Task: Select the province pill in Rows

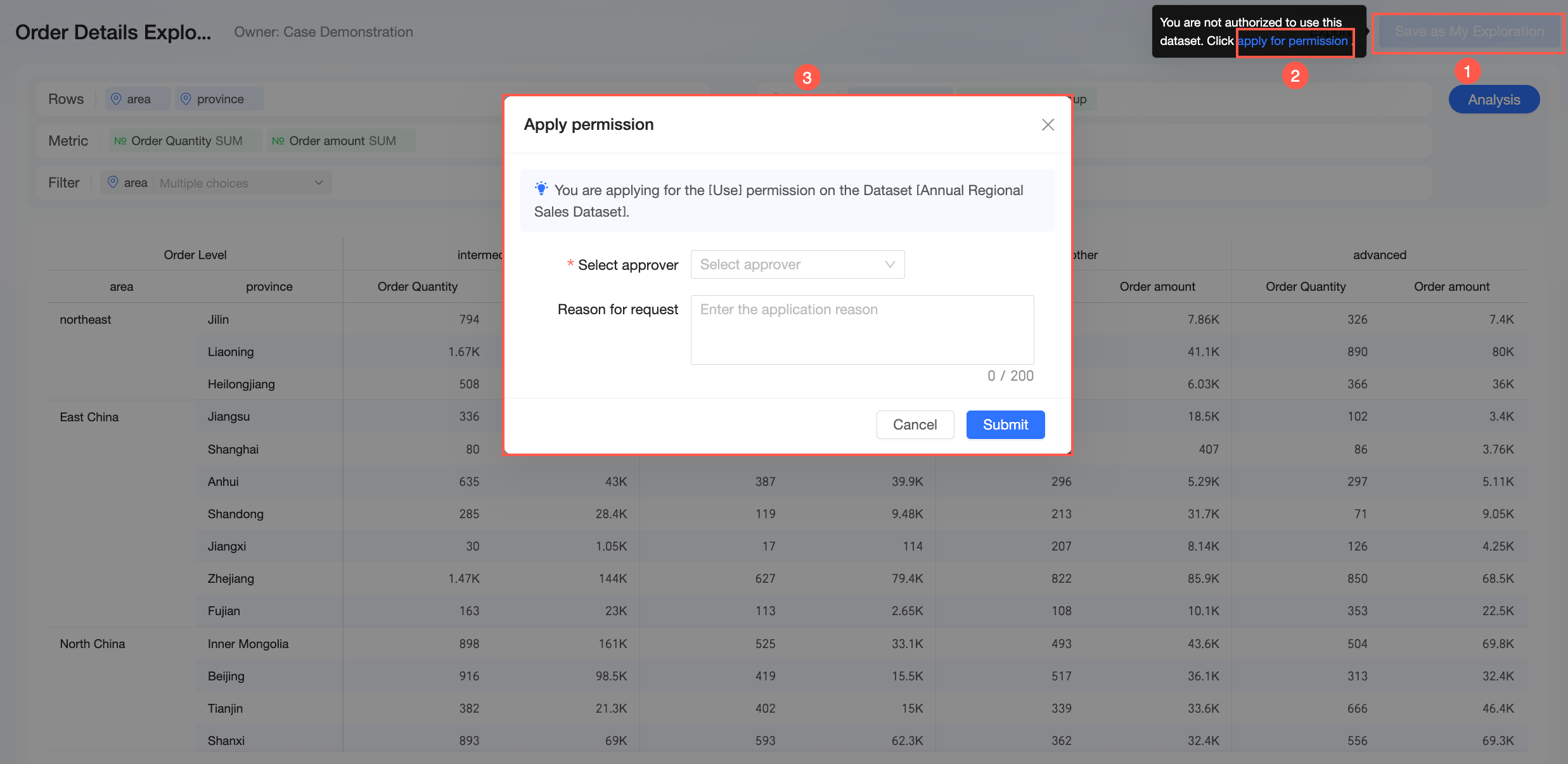Action: coord(219,99)
